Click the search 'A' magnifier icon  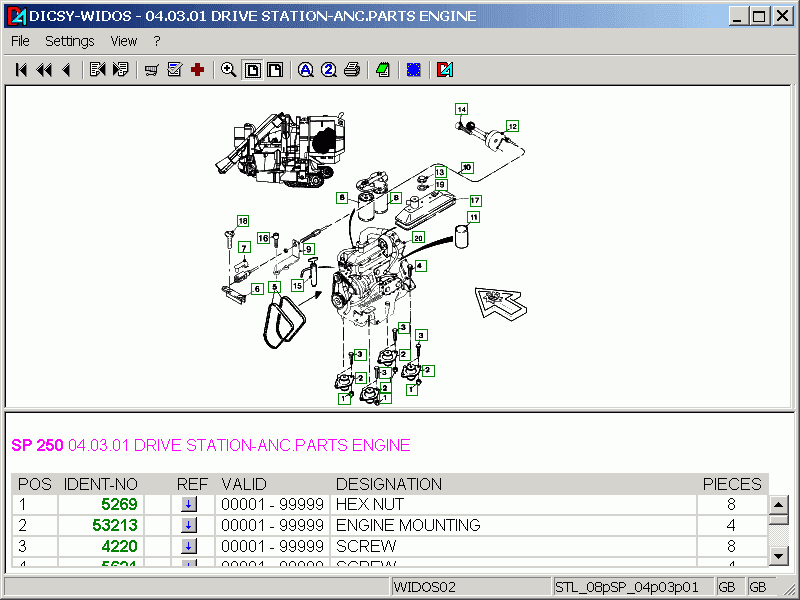[x=306, y=70]
